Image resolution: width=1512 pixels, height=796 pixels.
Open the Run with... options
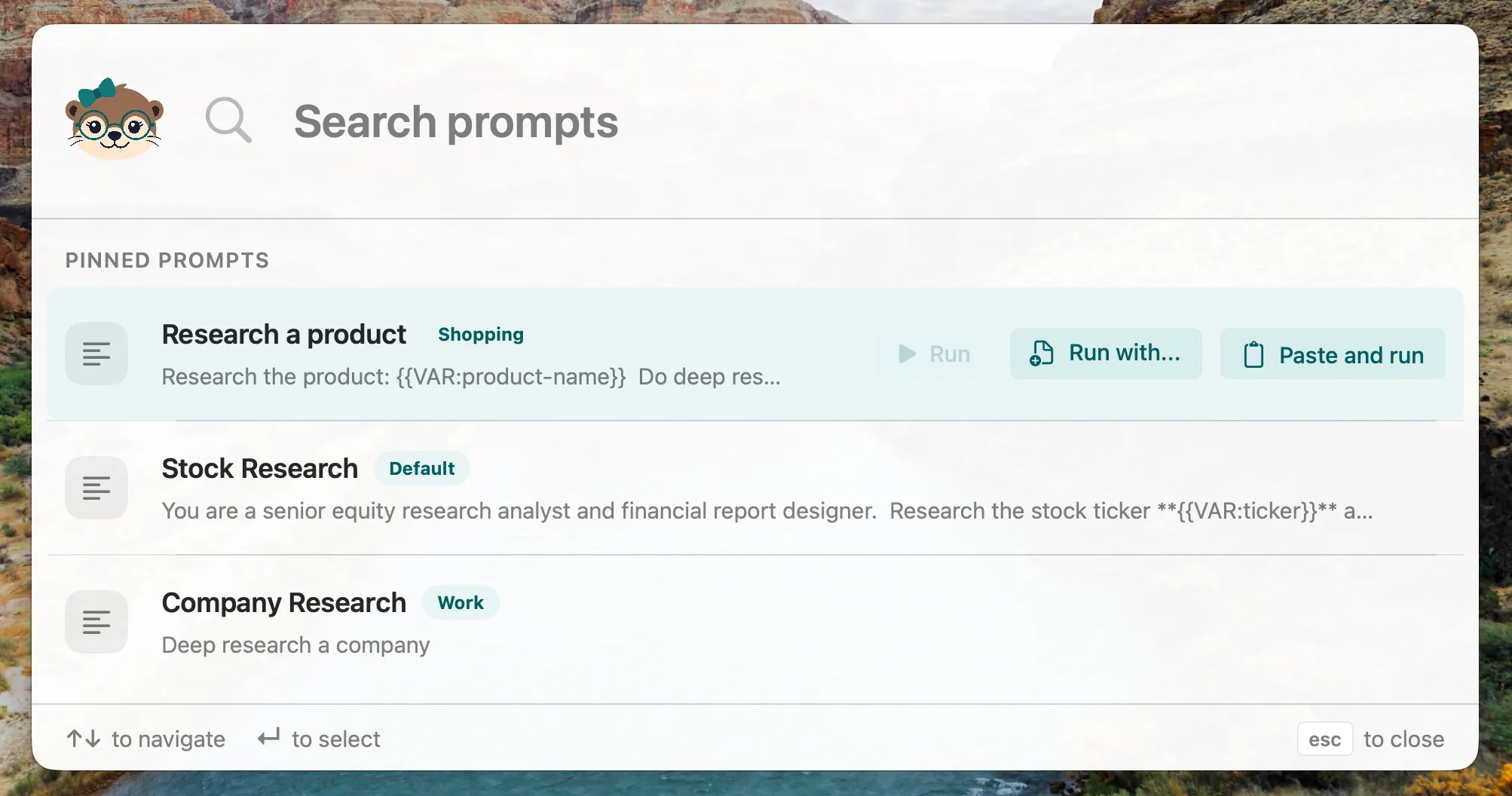pyautogui.click(x=1106, y=354)
